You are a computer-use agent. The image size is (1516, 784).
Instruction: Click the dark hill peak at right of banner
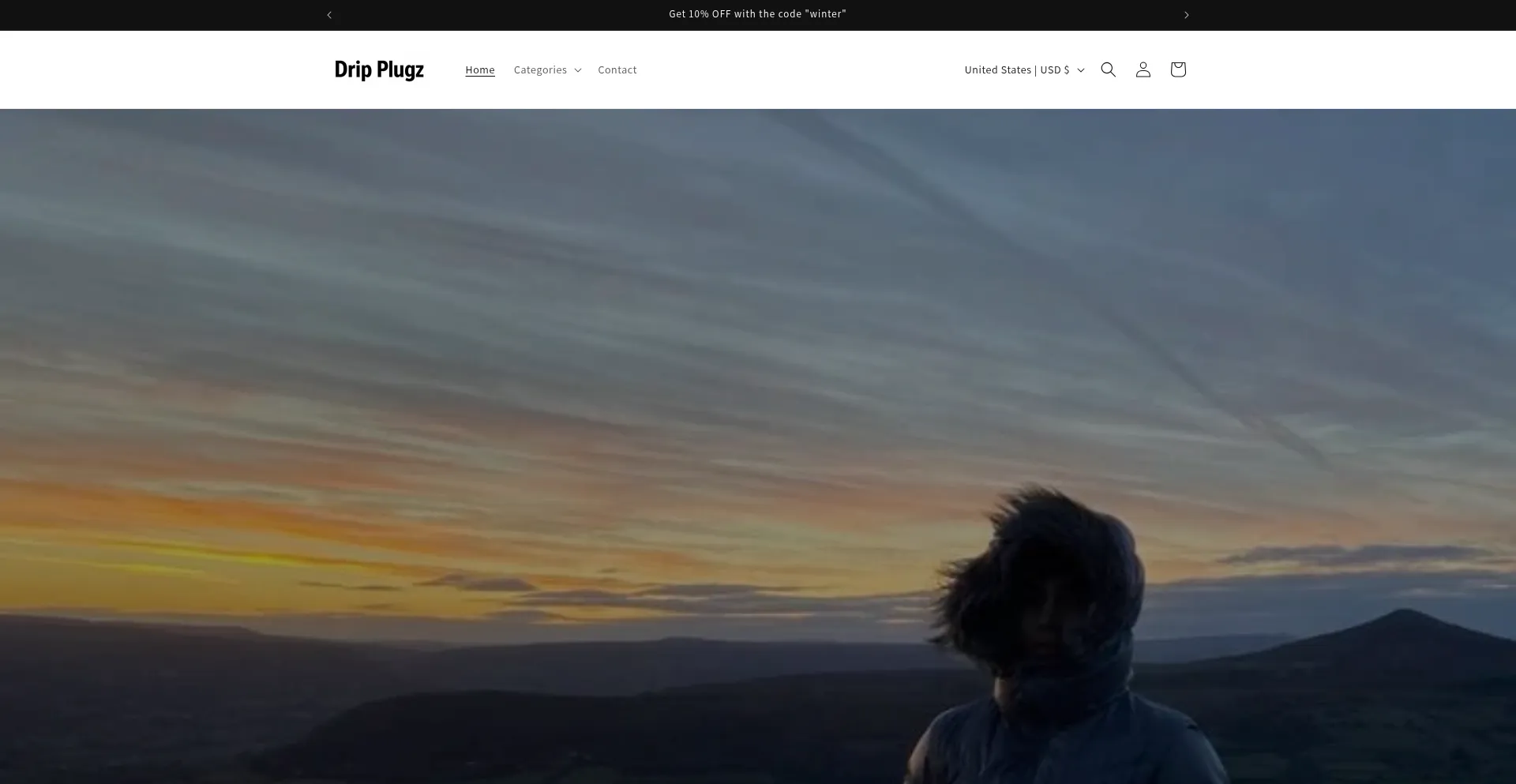tap(1404, 625)
